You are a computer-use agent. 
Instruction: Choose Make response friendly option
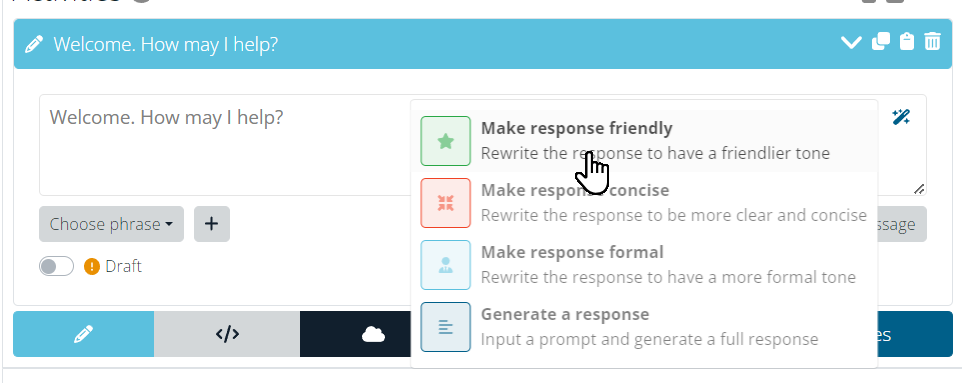tap(644, 141)
